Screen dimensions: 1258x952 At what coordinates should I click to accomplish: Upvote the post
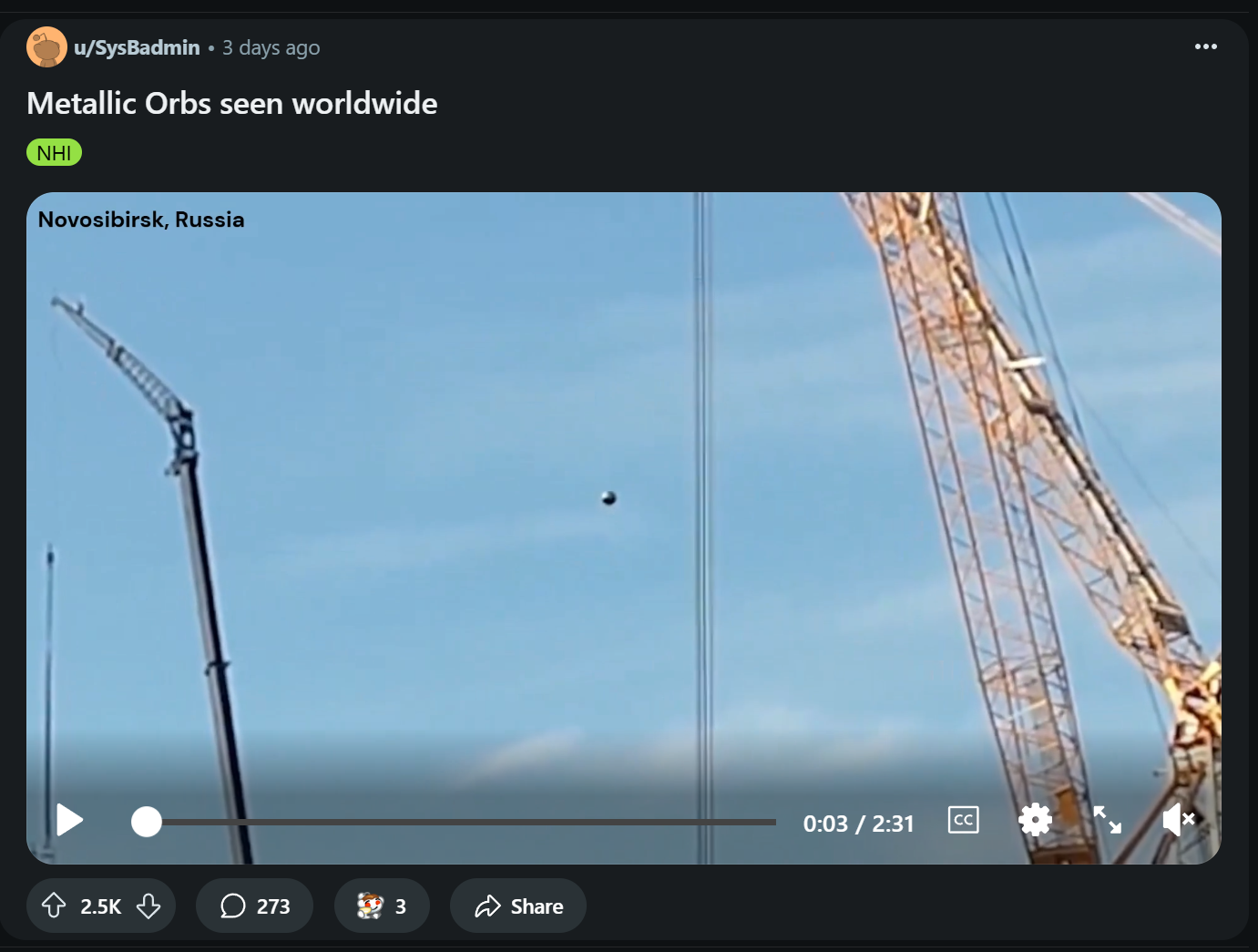click(x=54, y=906)
